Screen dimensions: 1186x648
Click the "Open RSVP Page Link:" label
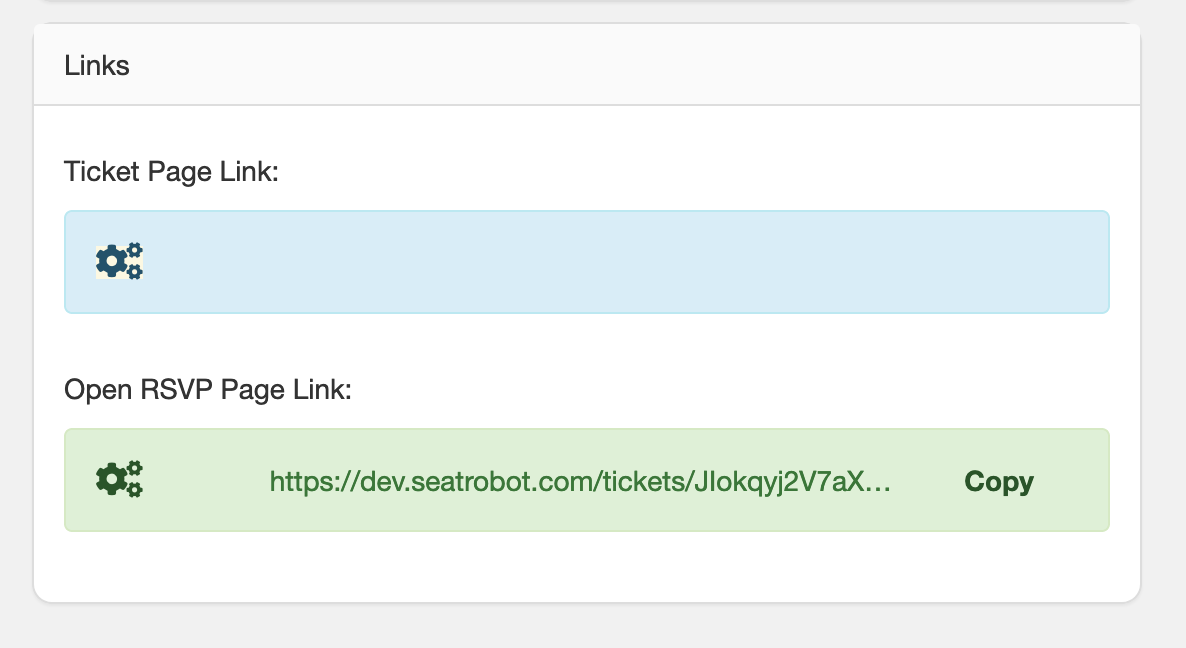(x=207, y=389)
